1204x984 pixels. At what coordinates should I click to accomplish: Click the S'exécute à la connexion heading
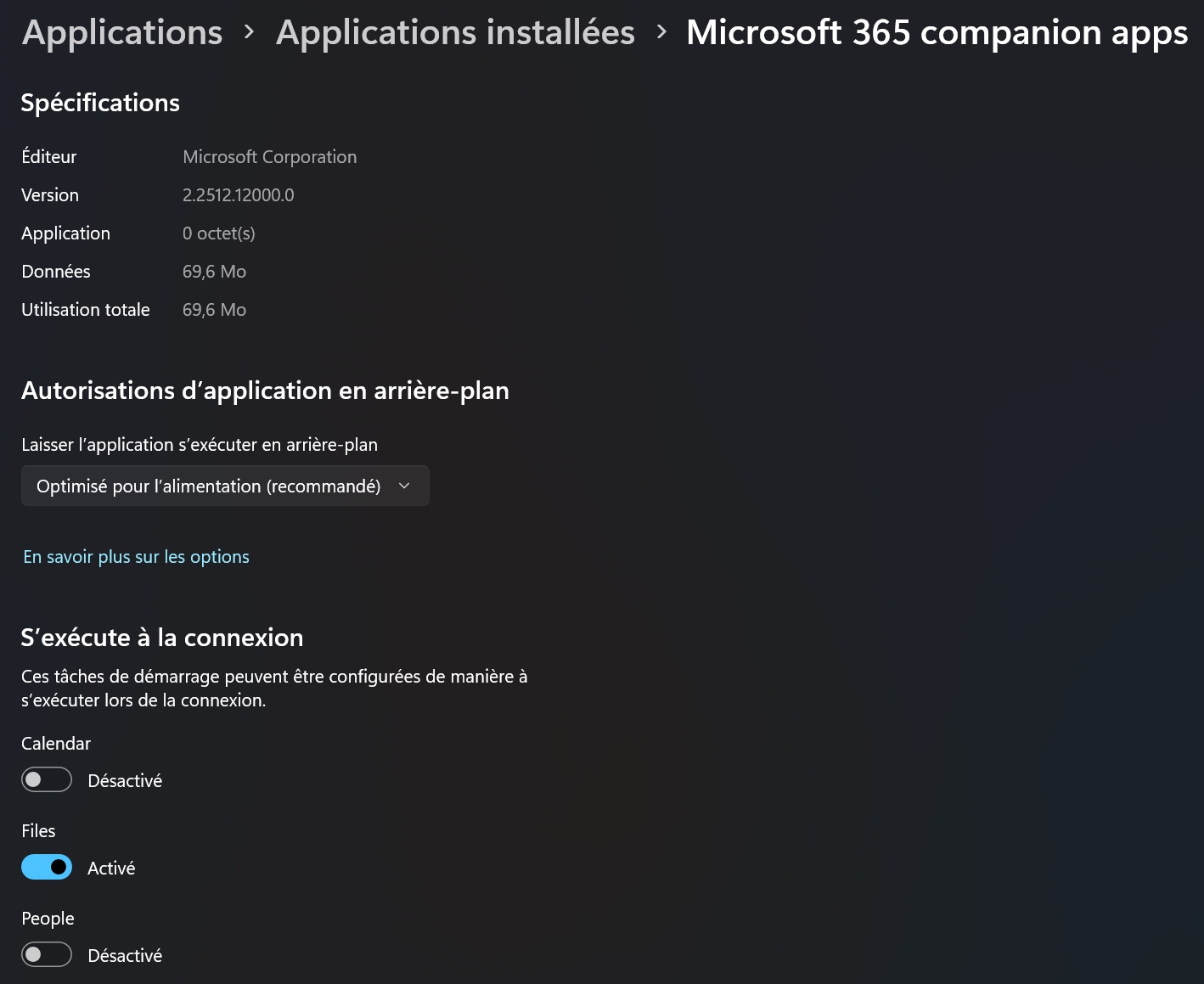tap(161, 638)
